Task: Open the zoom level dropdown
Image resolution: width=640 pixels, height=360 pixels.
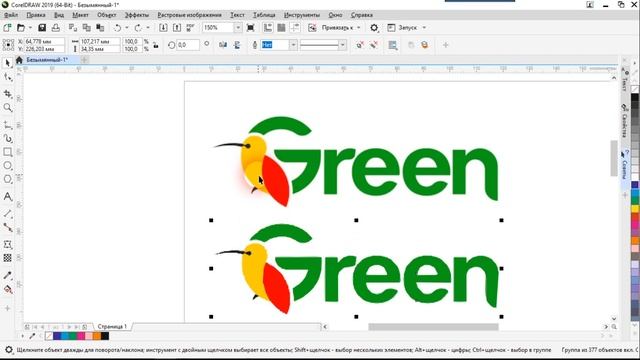Action: pos(238,27)
